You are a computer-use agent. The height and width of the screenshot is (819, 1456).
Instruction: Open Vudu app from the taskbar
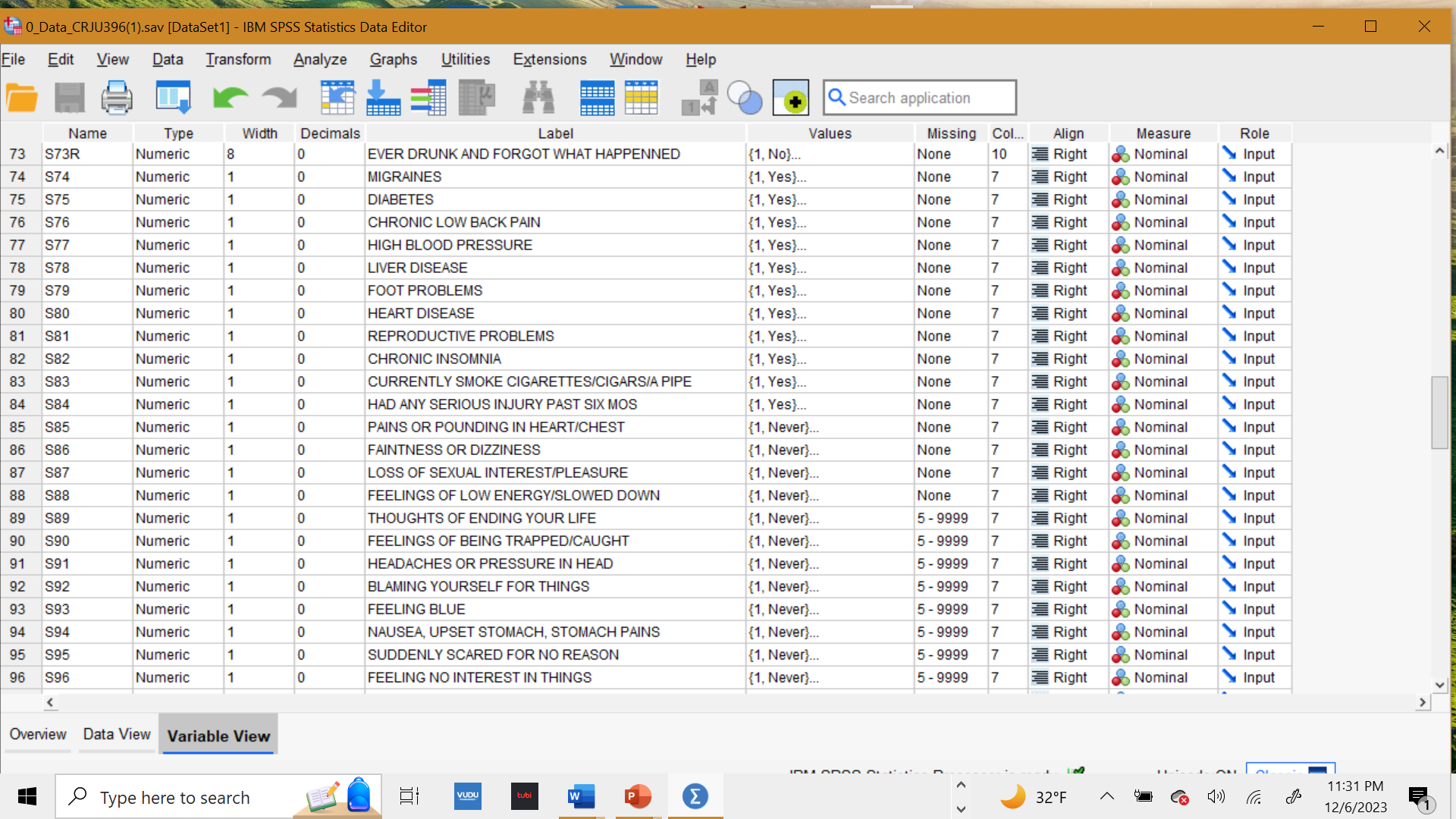click(468, 796)
